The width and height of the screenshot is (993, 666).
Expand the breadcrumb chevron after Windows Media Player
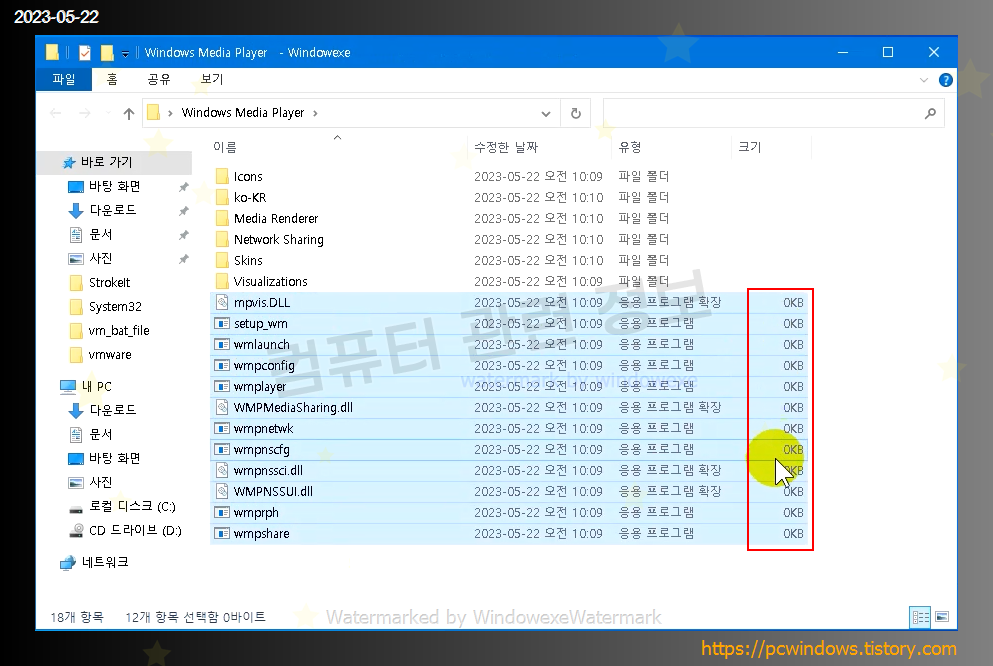click(x=315, y=113)
